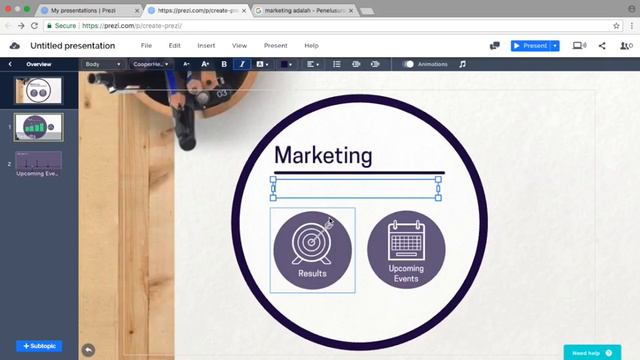Collapse the overview with back chevron
This screenshot has height=360, width=640.
[x=10, y=64]
